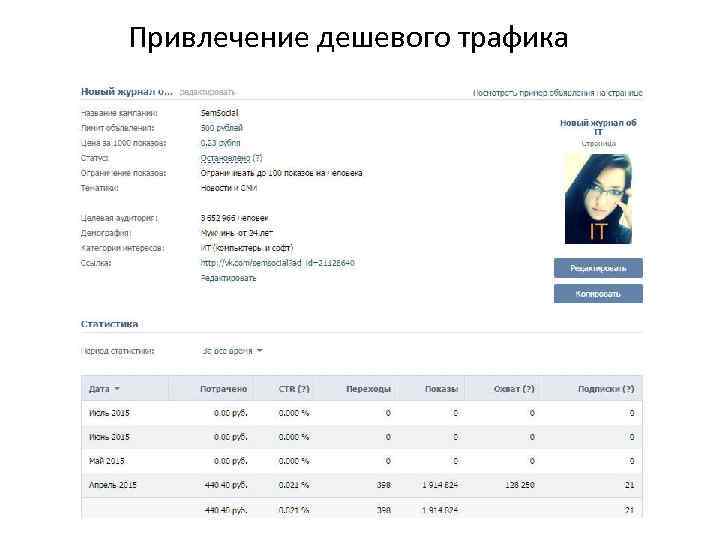Open the ad preview example link
Viewport: 720px width, 540px height.
pyautogui.click(x=557, y=93)
